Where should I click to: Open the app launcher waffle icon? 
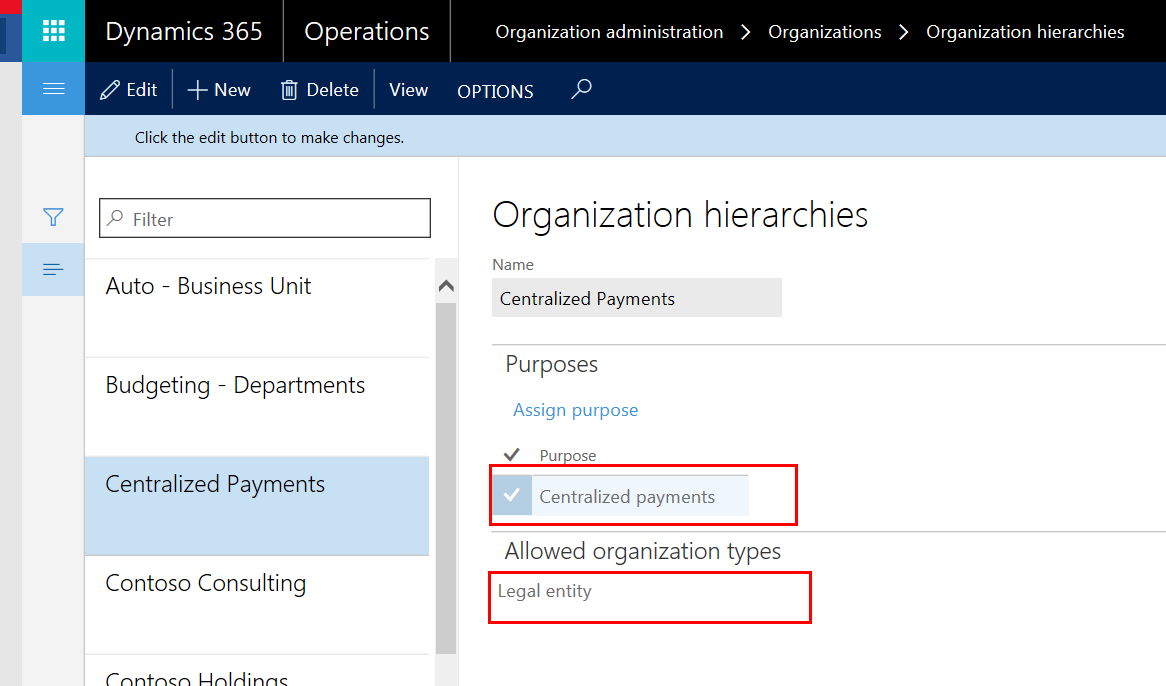point(52,31)
